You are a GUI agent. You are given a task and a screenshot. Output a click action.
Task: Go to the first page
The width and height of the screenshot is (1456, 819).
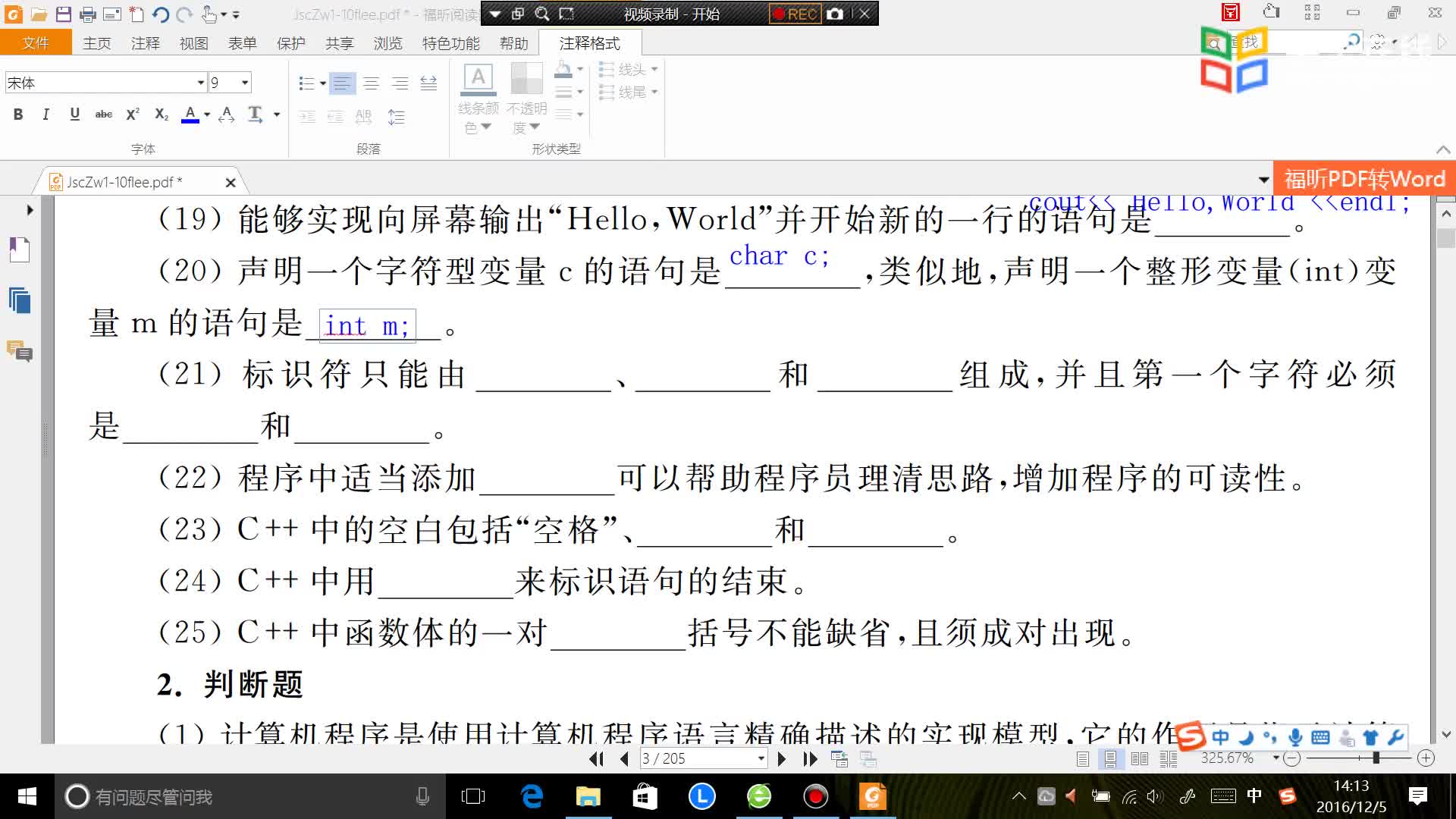point(597,758)
